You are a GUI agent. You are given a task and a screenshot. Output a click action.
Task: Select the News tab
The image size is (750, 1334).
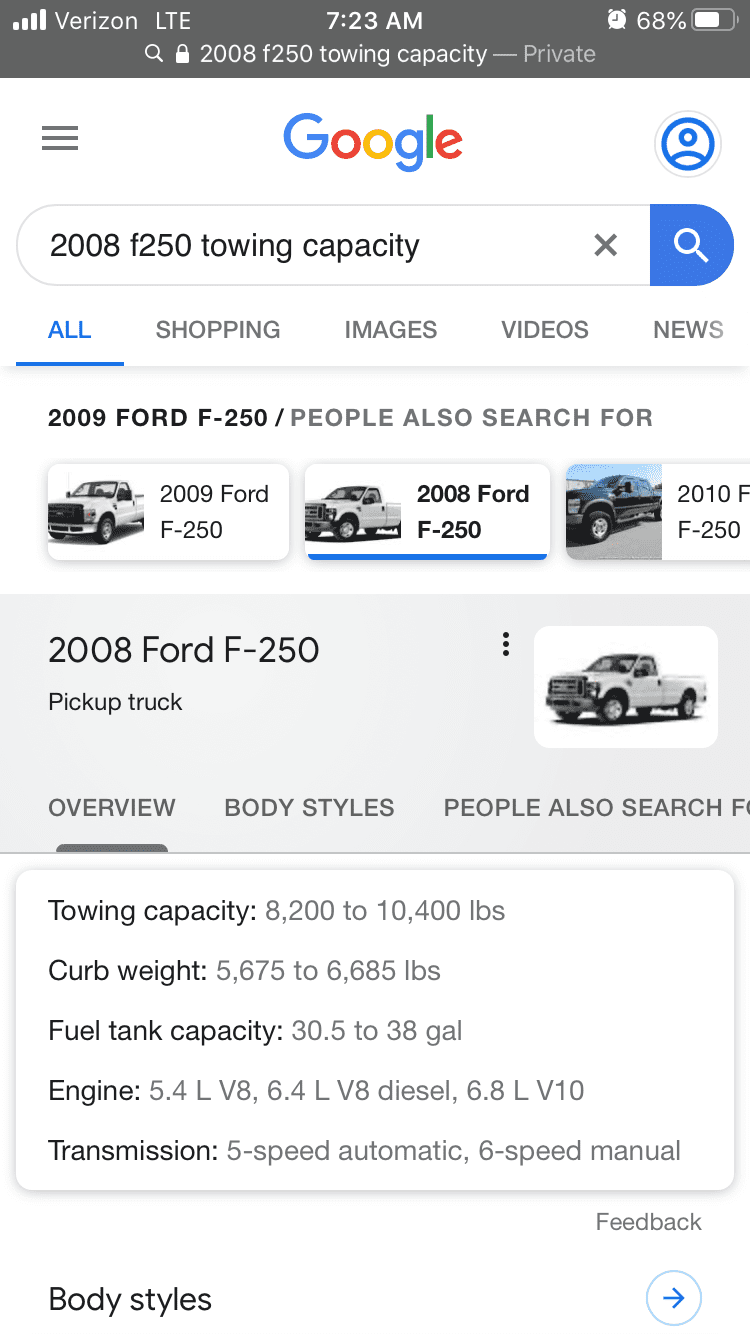tap(688, 330)
